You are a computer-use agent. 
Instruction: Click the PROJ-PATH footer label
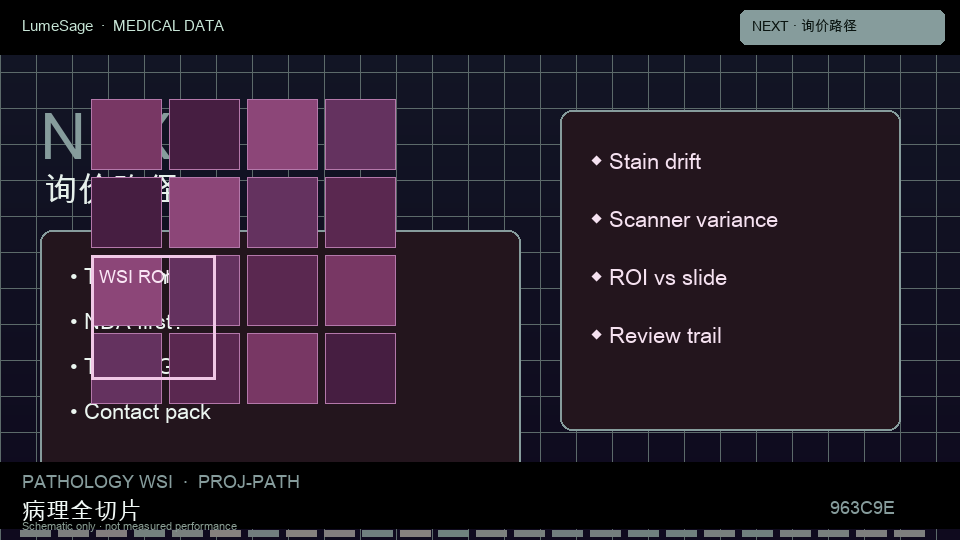click(249, 482)
